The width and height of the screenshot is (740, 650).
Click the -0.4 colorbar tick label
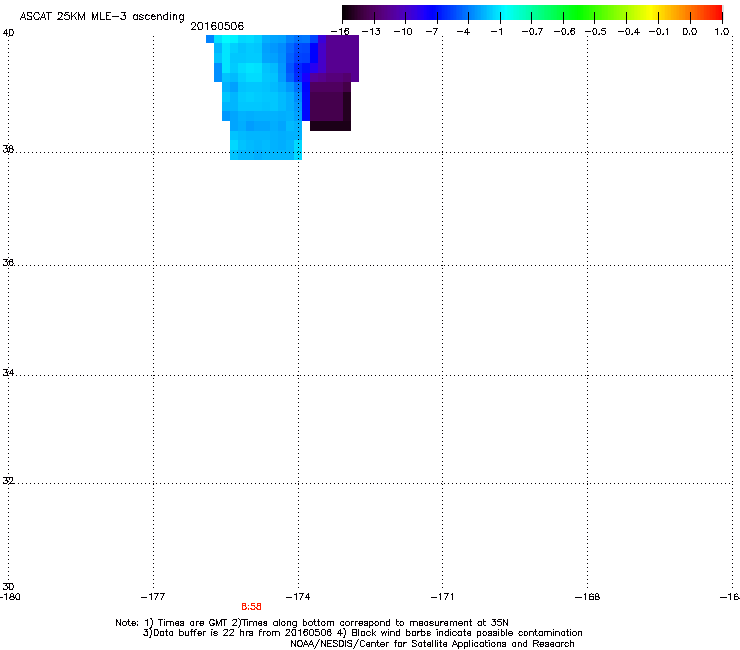[629, 32]
